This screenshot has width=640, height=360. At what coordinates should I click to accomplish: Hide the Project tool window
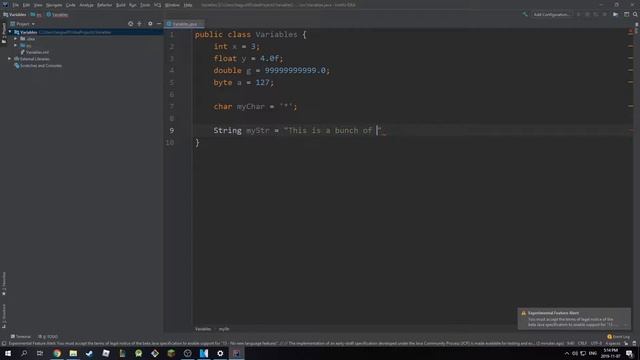[x=159, y=24]
